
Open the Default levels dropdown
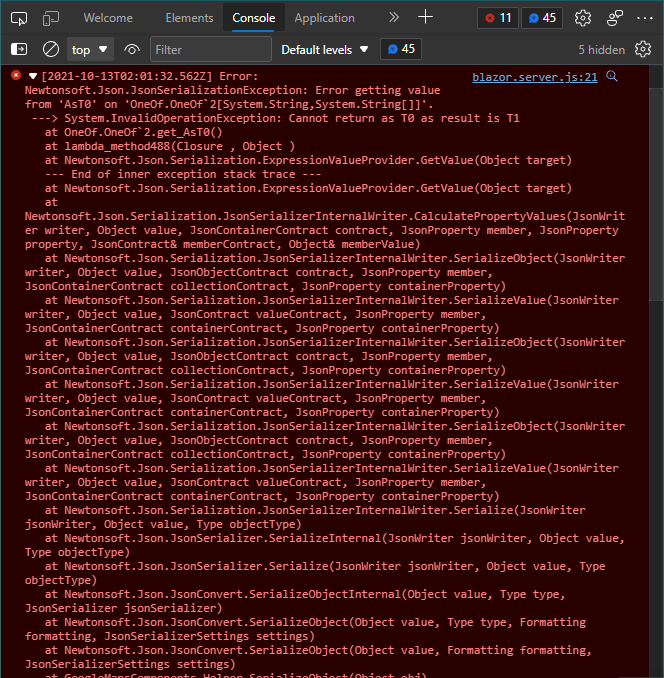tap(325, 50)
